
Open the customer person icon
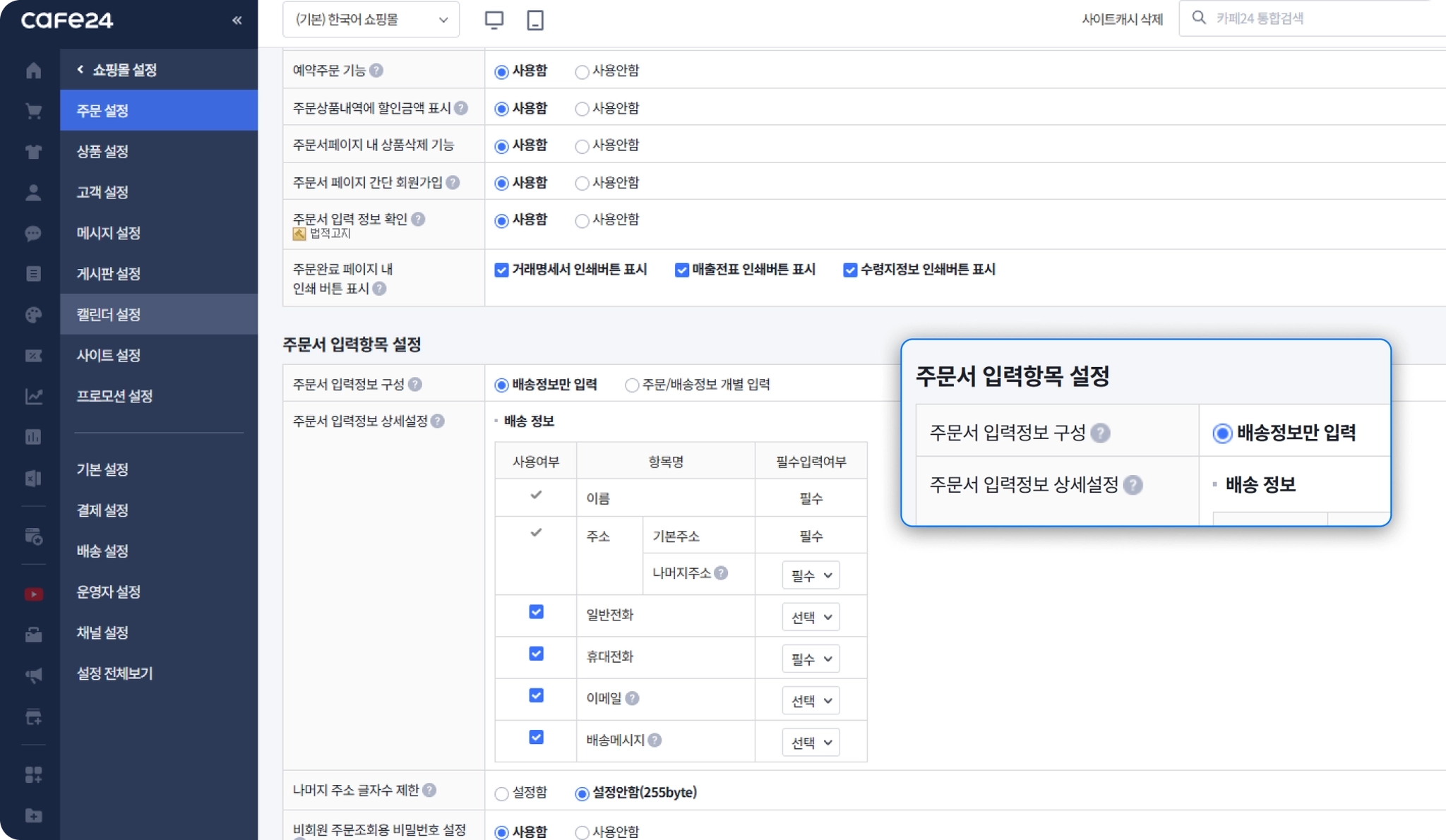(x=33, y=193)
